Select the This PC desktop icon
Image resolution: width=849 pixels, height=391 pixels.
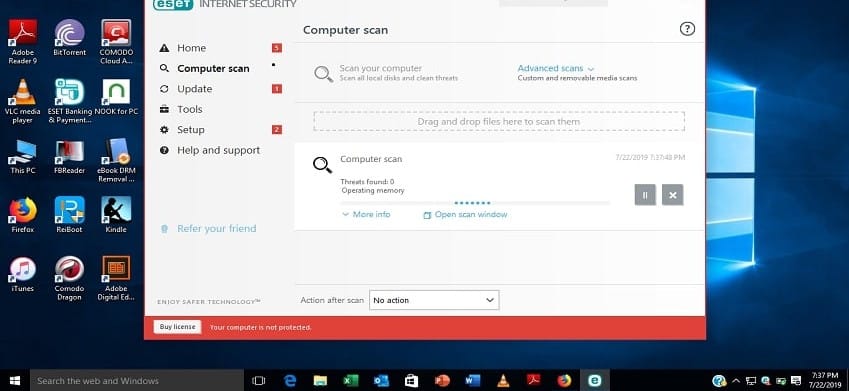coord(23,157)
